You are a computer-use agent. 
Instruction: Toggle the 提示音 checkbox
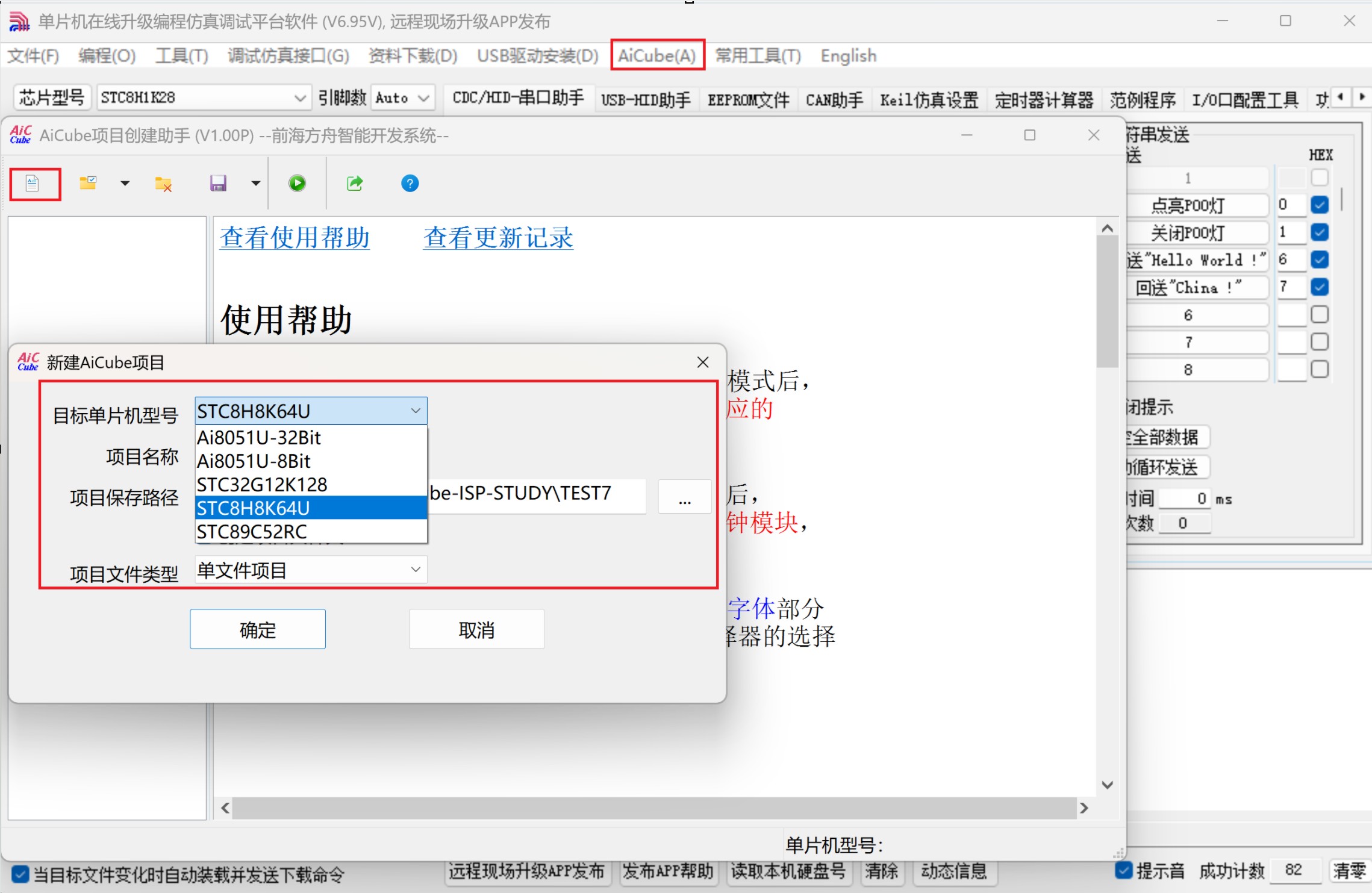pyautogui.click(x=1123, y=871)
